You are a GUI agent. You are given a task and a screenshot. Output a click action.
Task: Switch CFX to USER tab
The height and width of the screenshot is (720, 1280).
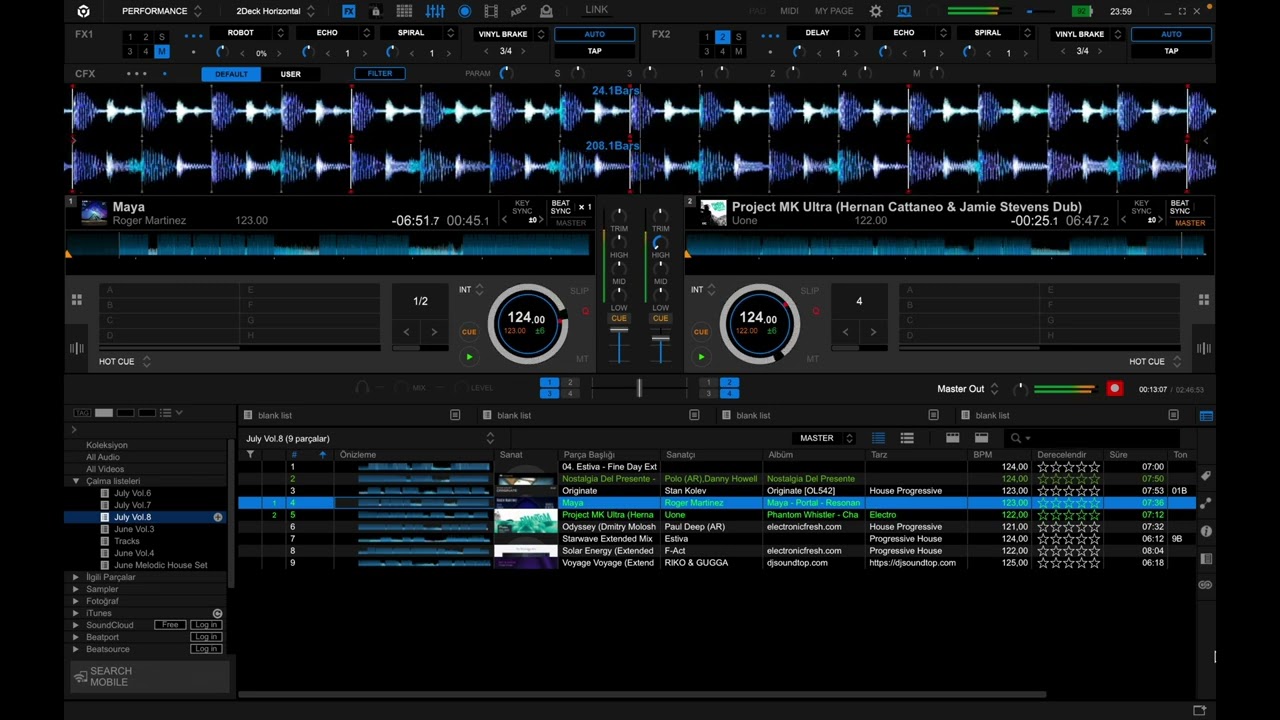(290, 74)
